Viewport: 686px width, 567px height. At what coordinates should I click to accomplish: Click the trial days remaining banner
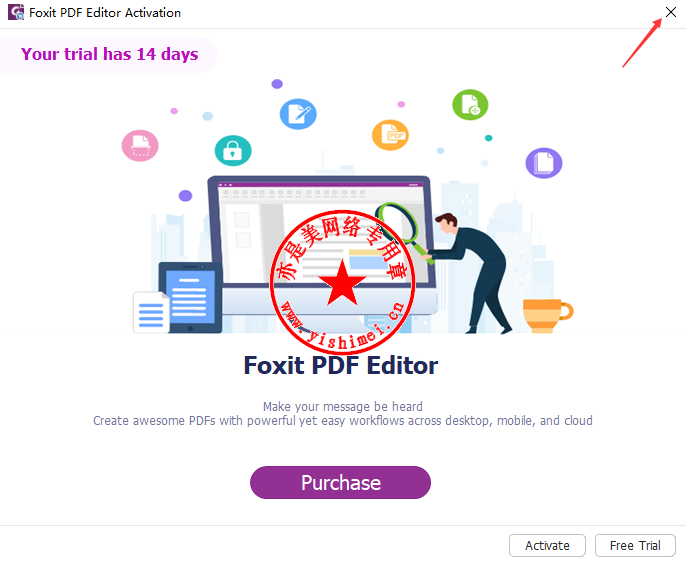[x=108, y=54]
